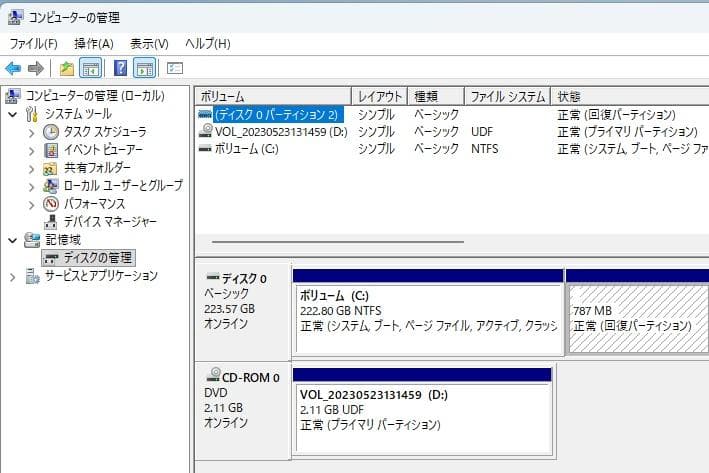Screen dimensions: 709x473
Task: Toggle the Show/Hide Console Tree toolbar icon
Action: tap(90, 69)
